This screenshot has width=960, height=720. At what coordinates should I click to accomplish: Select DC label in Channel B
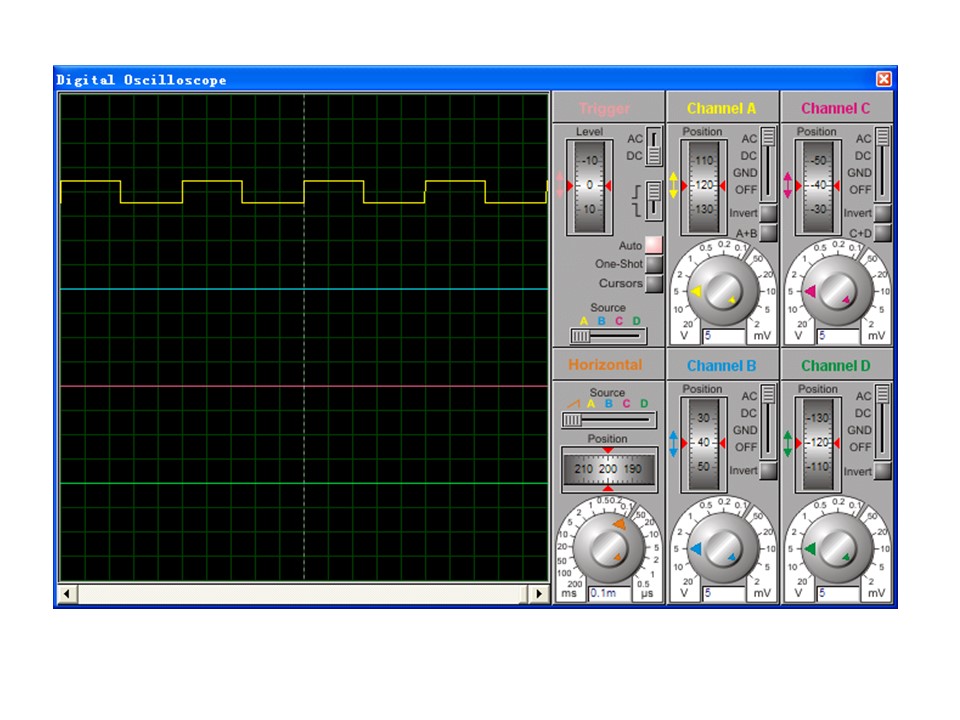749,413
